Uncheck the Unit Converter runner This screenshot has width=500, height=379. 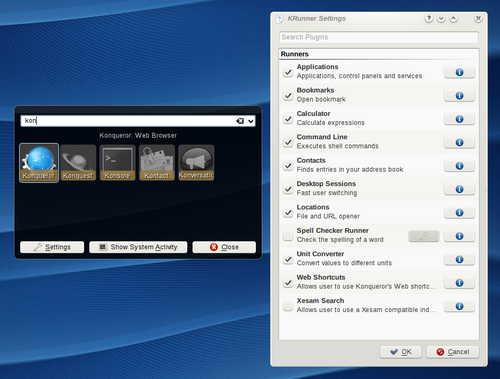click(x=288, y=259)
